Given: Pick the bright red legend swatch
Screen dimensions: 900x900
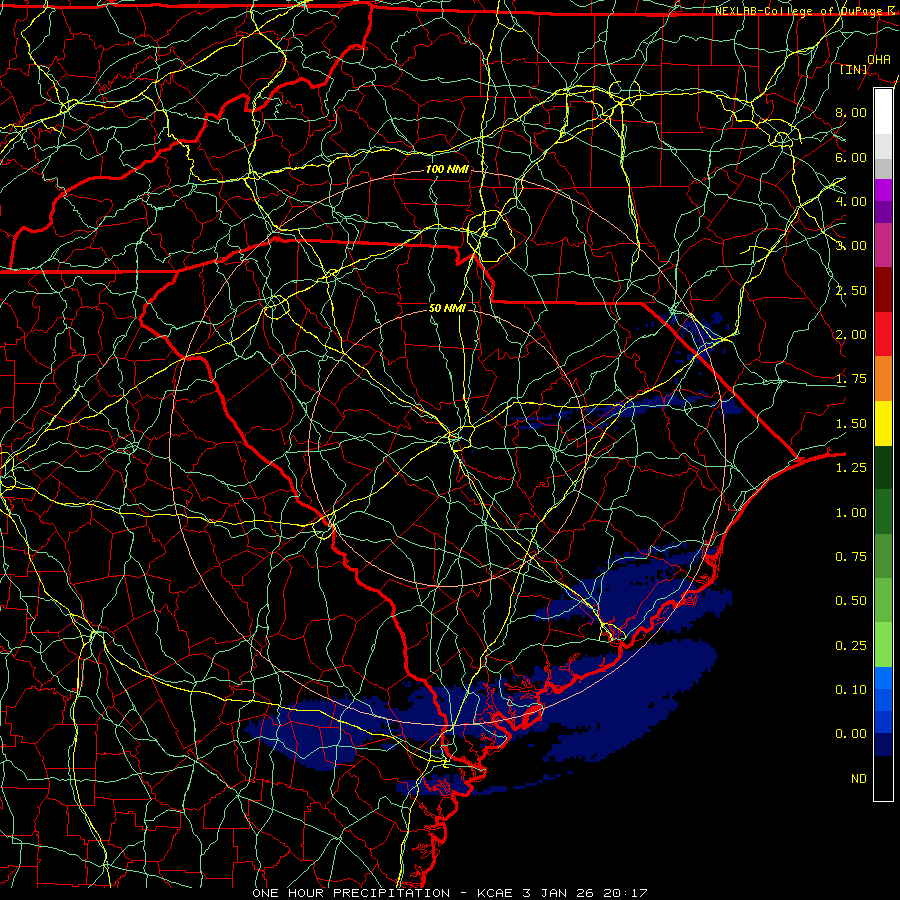Looking at the screenshot, I should pos(883,334).
